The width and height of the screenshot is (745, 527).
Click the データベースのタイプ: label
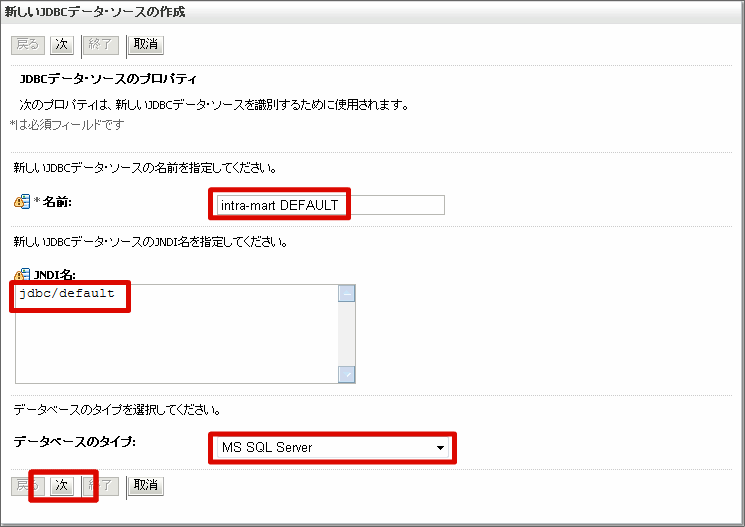coord(75,441)
